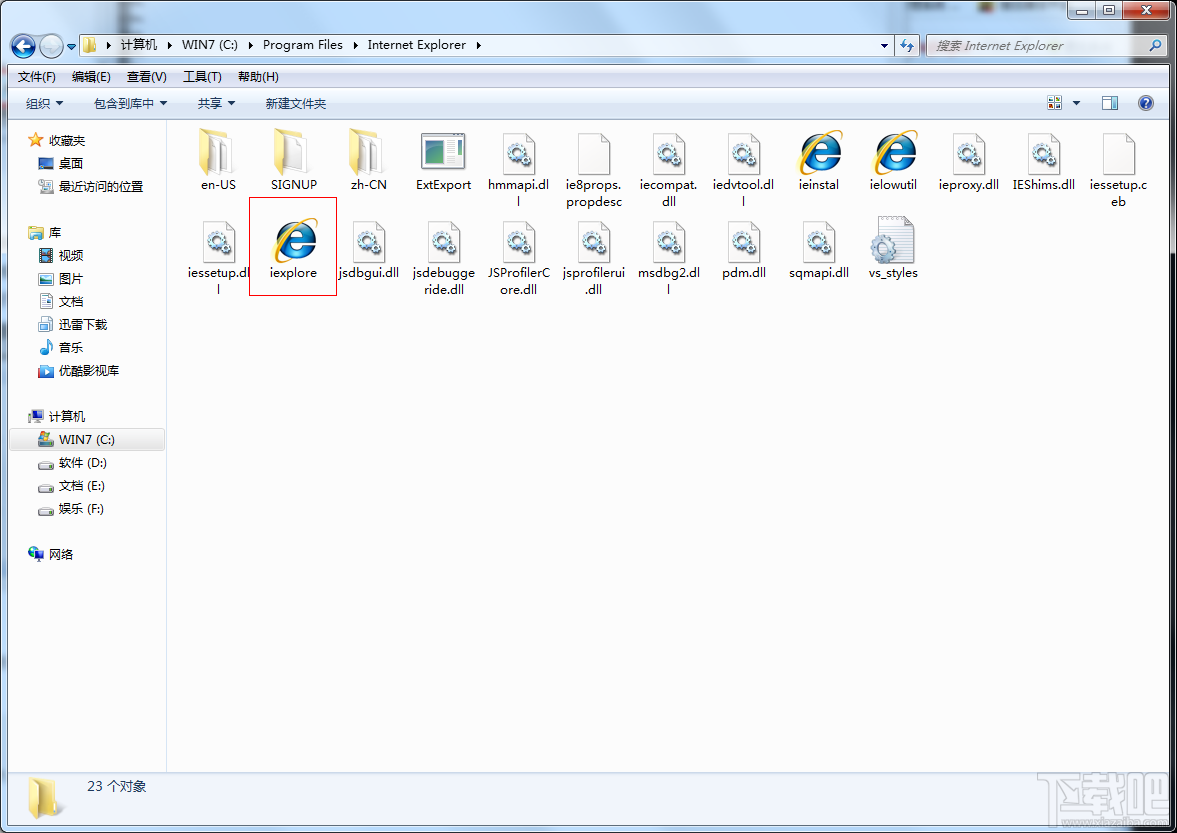Open the change view options arrow
1177x833 pixels.
1076,104
